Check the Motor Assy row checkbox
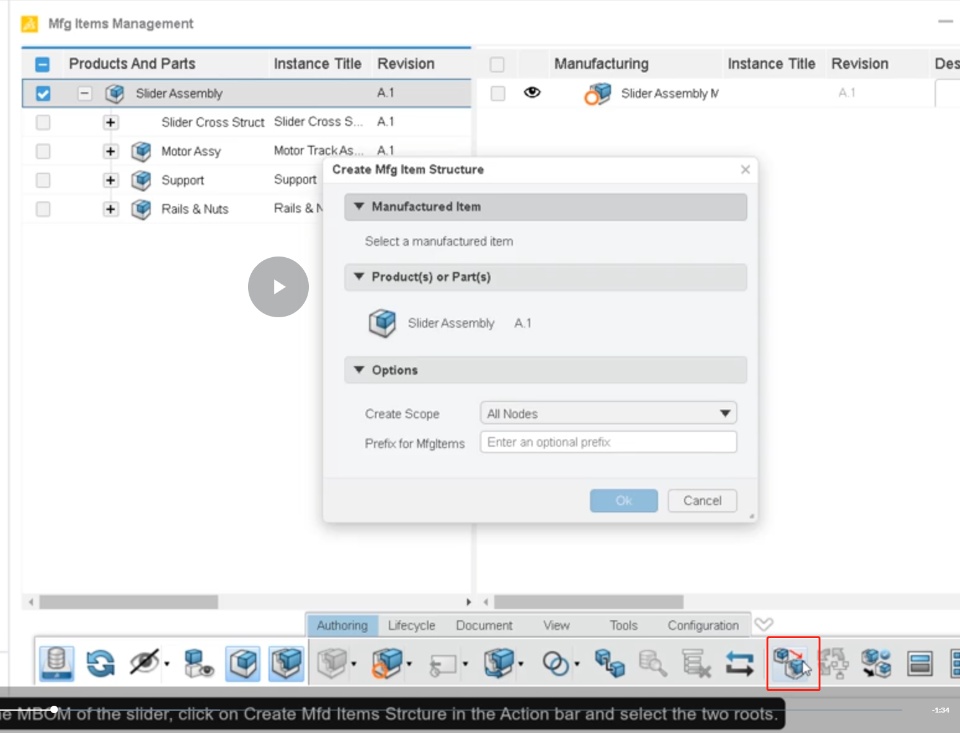Viewport: 960px width, 733px height. coord(43,151)
